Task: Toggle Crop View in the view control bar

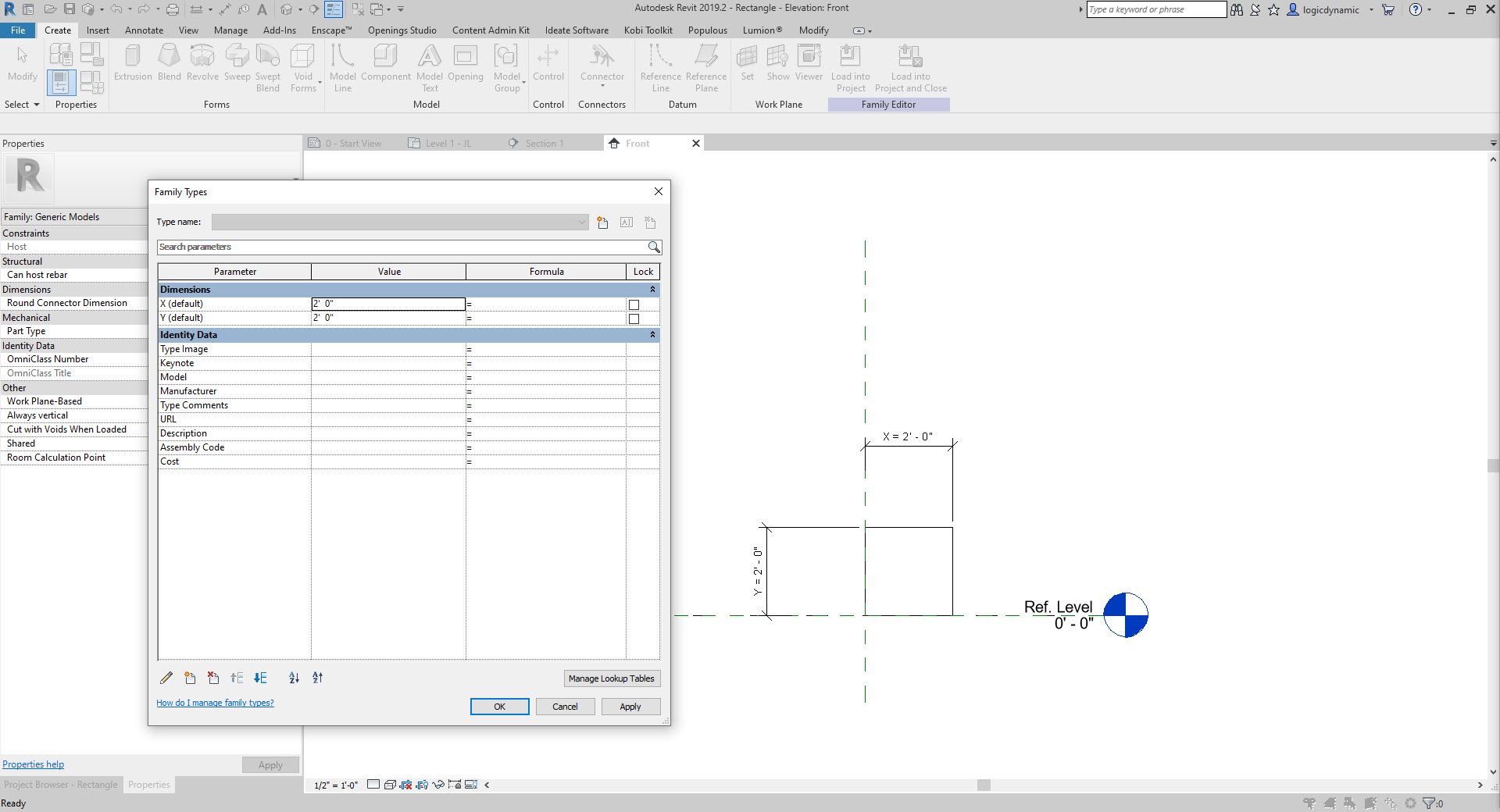Action: coord(405,785)
